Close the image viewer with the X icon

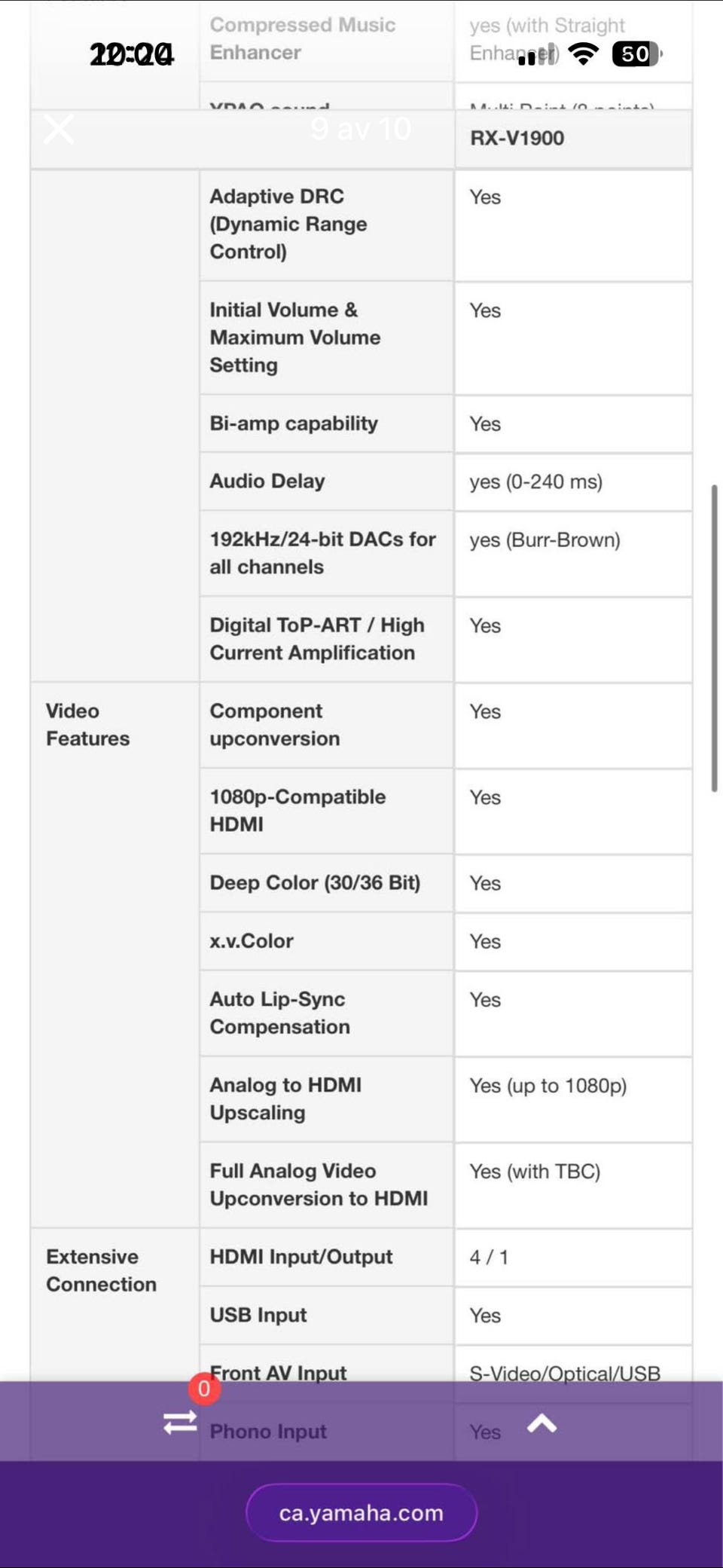pos(59,129)
